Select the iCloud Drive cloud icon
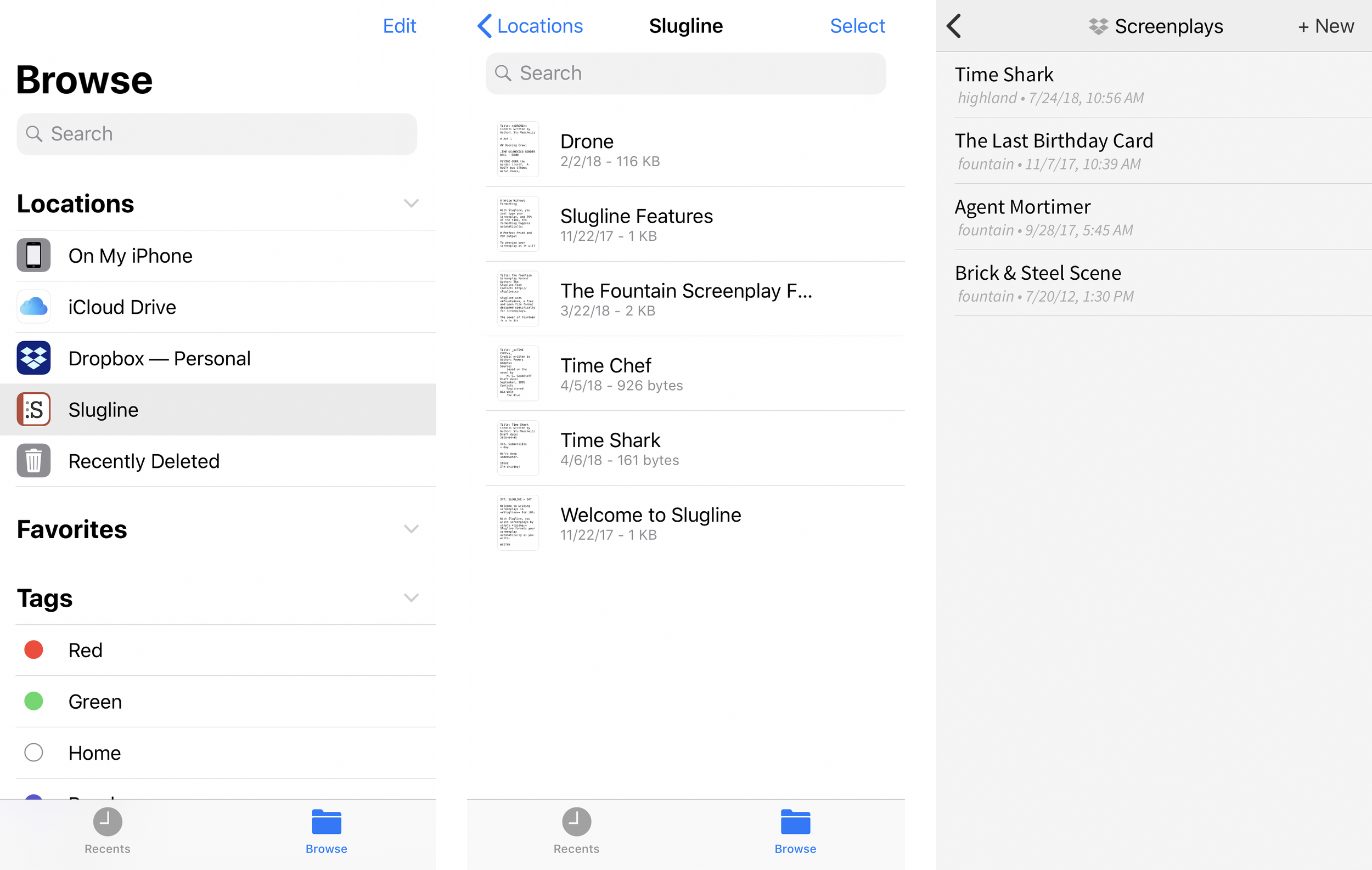The image size is (1372, 870). click(33, 306)
